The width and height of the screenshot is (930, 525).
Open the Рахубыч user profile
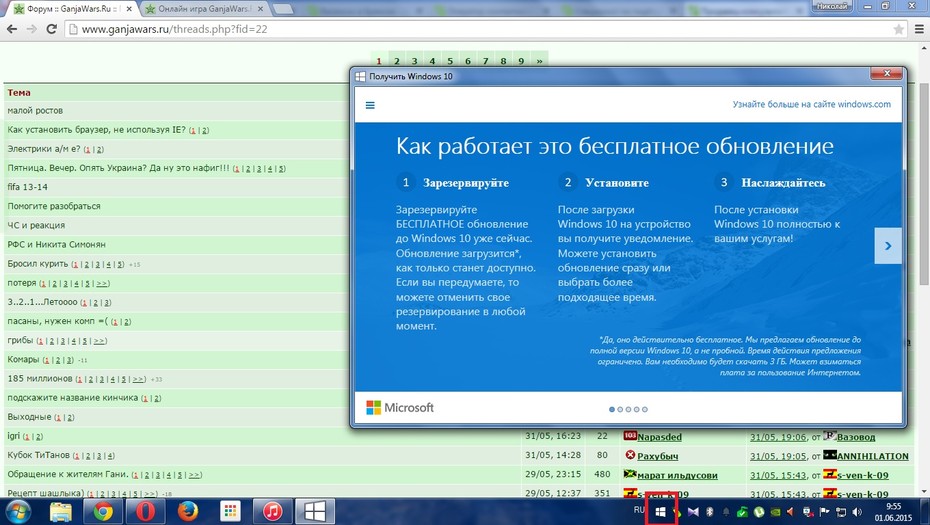[658, 456]
